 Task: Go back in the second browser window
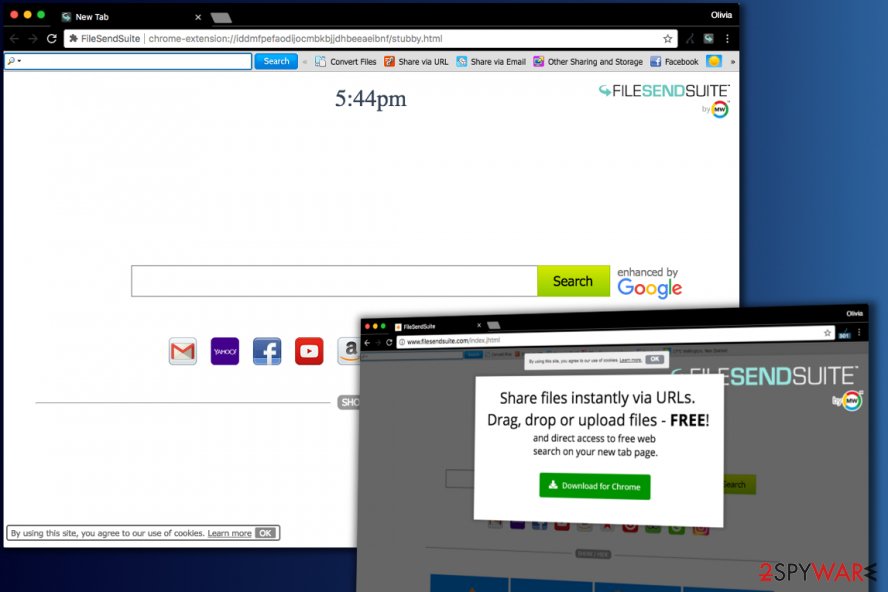[x=367, y=342]
